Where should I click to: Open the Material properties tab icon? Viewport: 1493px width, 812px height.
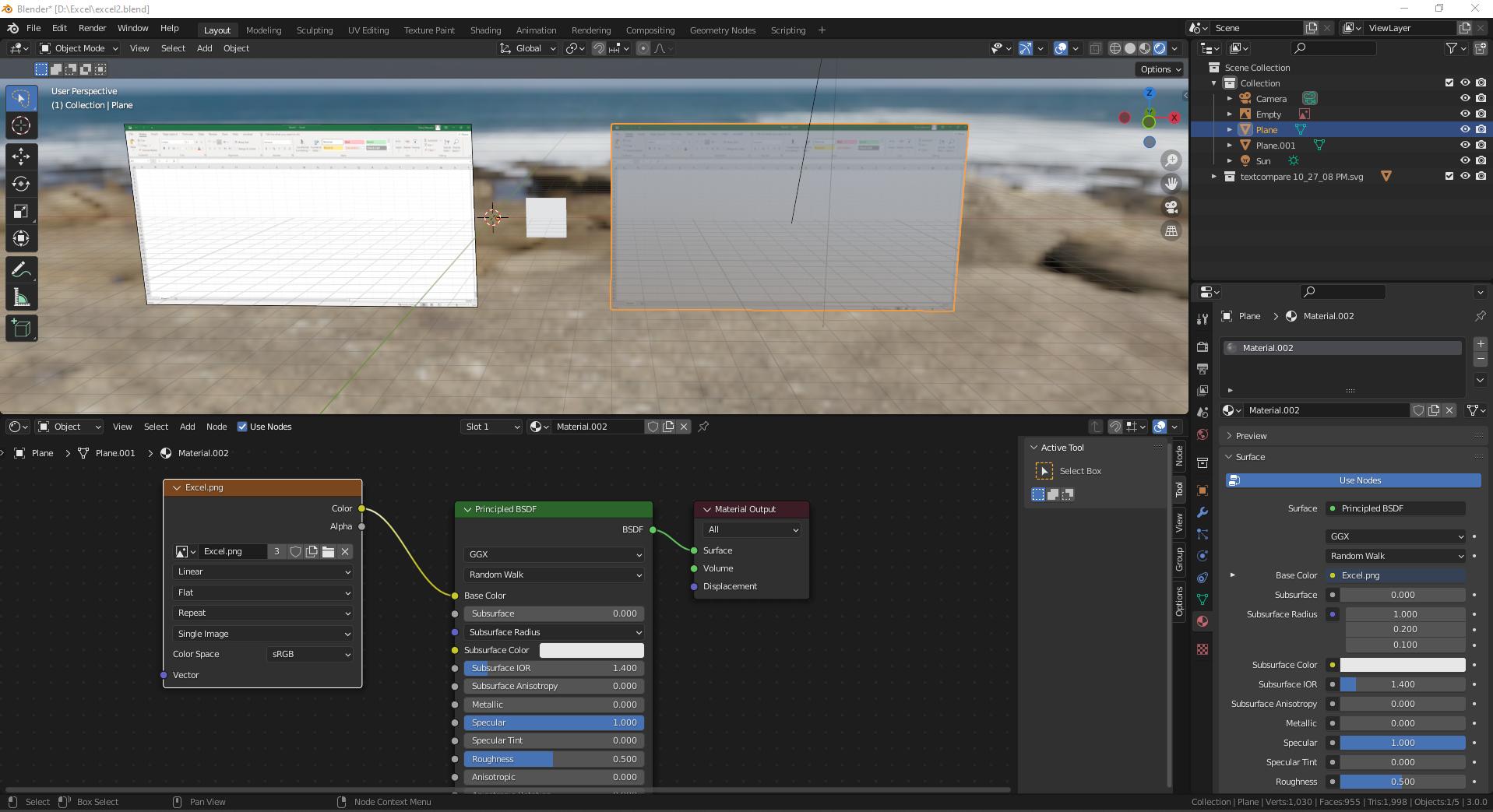click(1202, 621)
